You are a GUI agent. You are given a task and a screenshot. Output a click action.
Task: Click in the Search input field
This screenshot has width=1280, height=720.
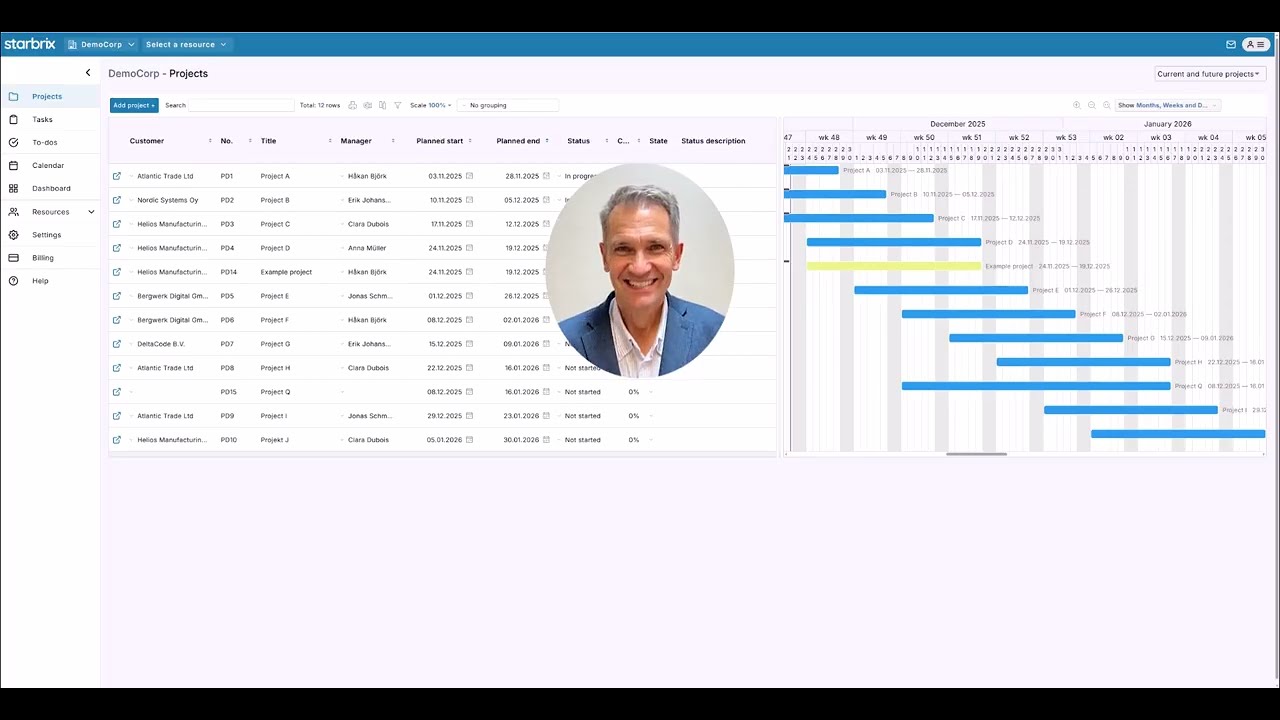[241, 105]
